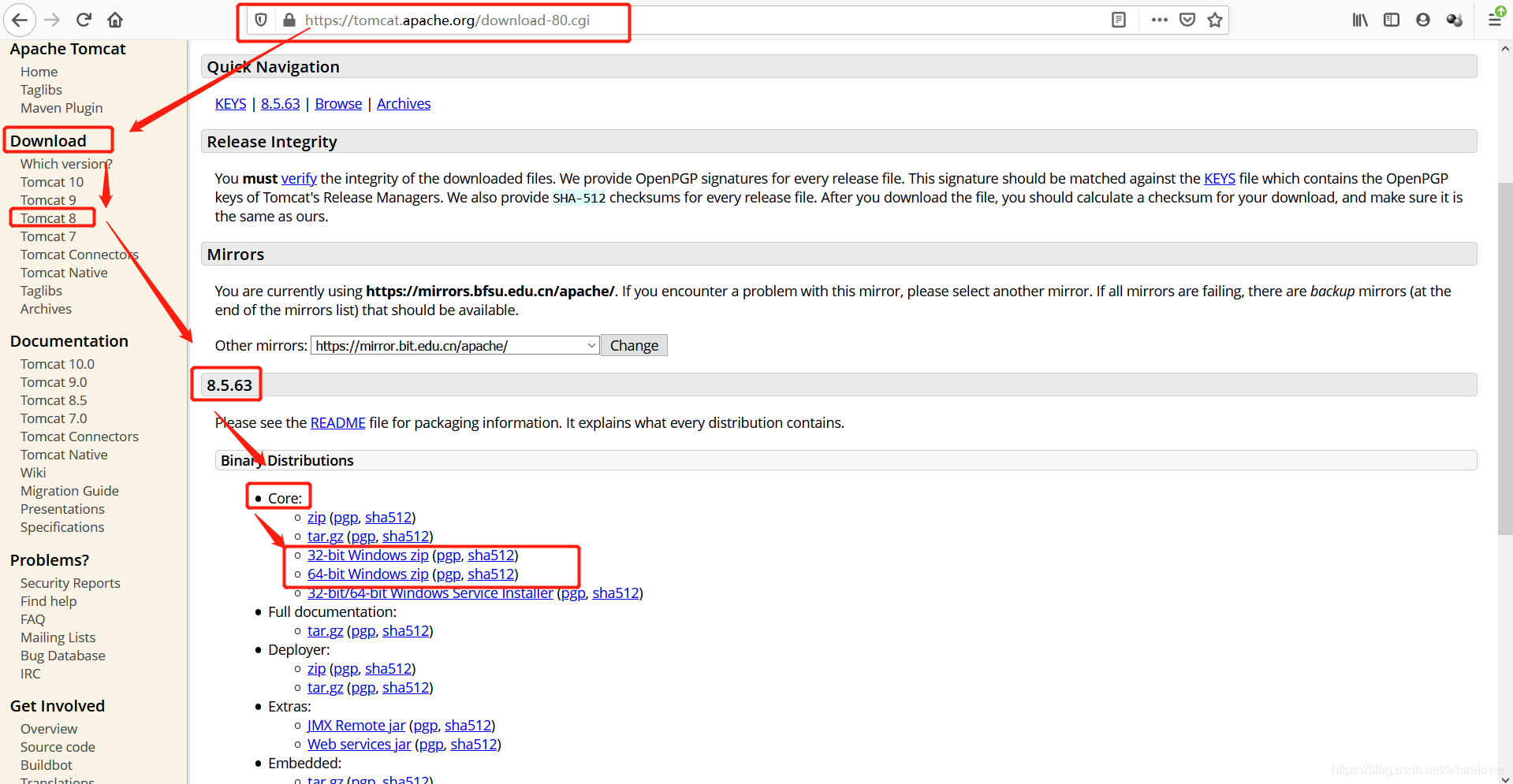
Task: Open pgp signature for 32-bit Windows zip
Action: [x=449, y=555]
